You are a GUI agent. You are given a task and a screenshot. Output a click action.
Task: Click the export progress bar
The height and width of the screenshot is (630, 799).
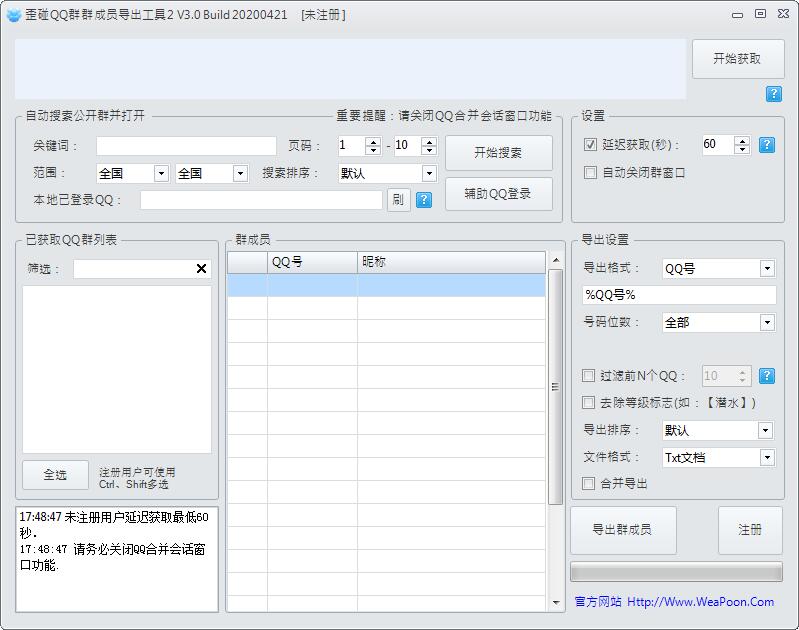tap(676, 572)
